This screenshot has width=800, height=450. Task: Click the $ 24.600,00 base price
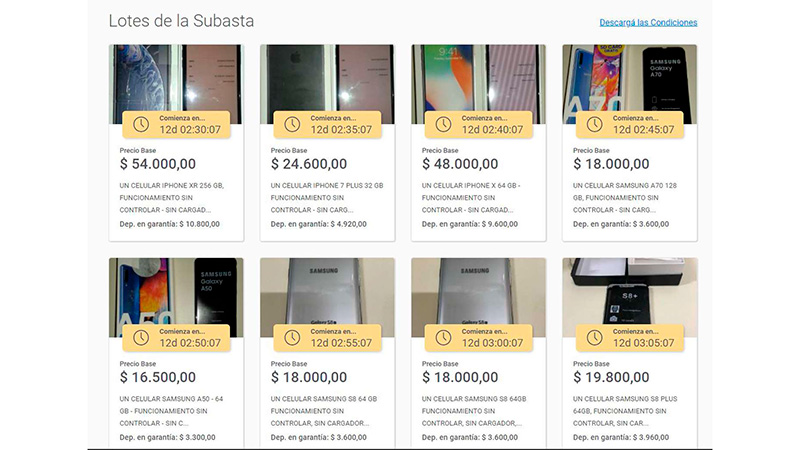[x=309, y=164]
